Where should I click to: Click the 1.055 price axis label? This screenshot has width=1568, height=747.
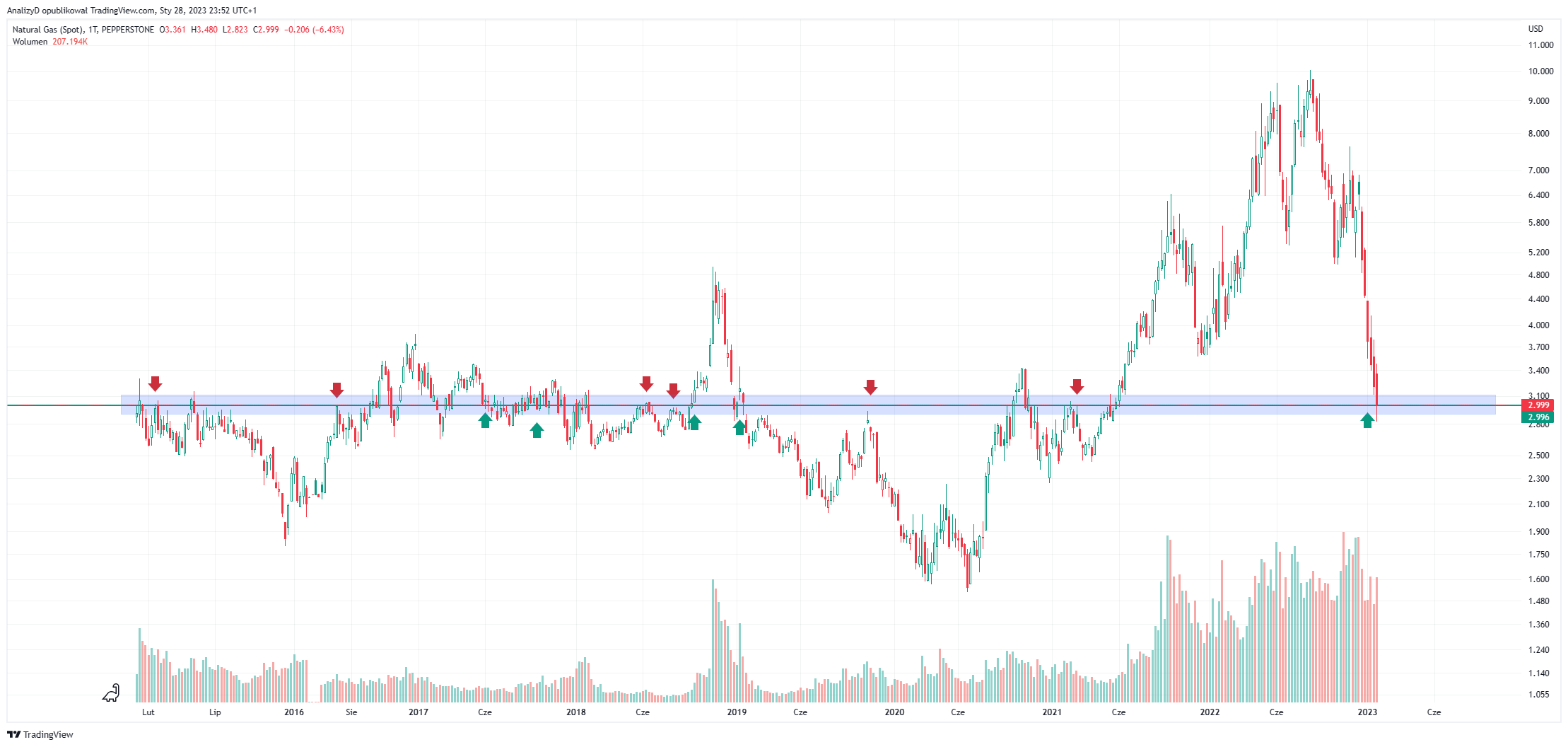point(1538,695)
